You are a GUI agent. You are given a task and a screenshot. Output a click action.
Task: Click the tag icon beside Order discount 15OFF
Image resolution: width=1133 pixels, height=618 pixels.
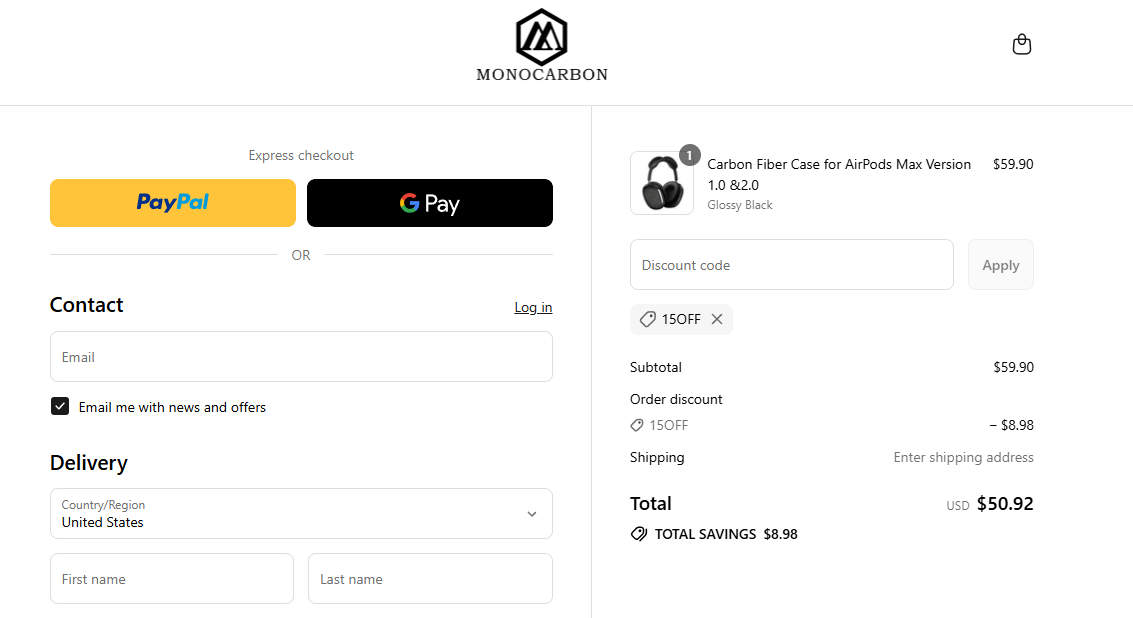coord(637,425)
